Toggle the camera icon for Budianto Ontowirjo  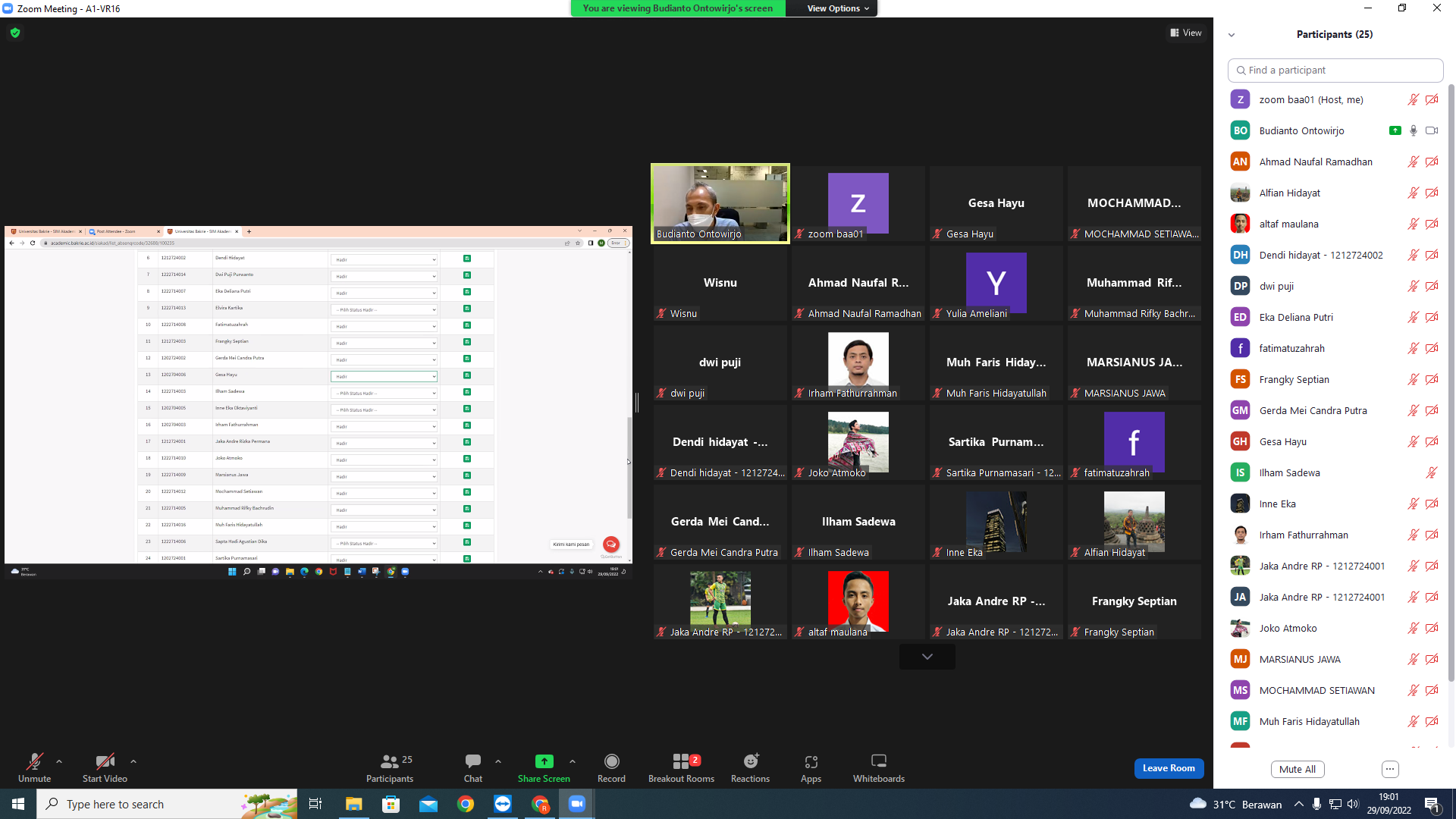(1432, 130)
